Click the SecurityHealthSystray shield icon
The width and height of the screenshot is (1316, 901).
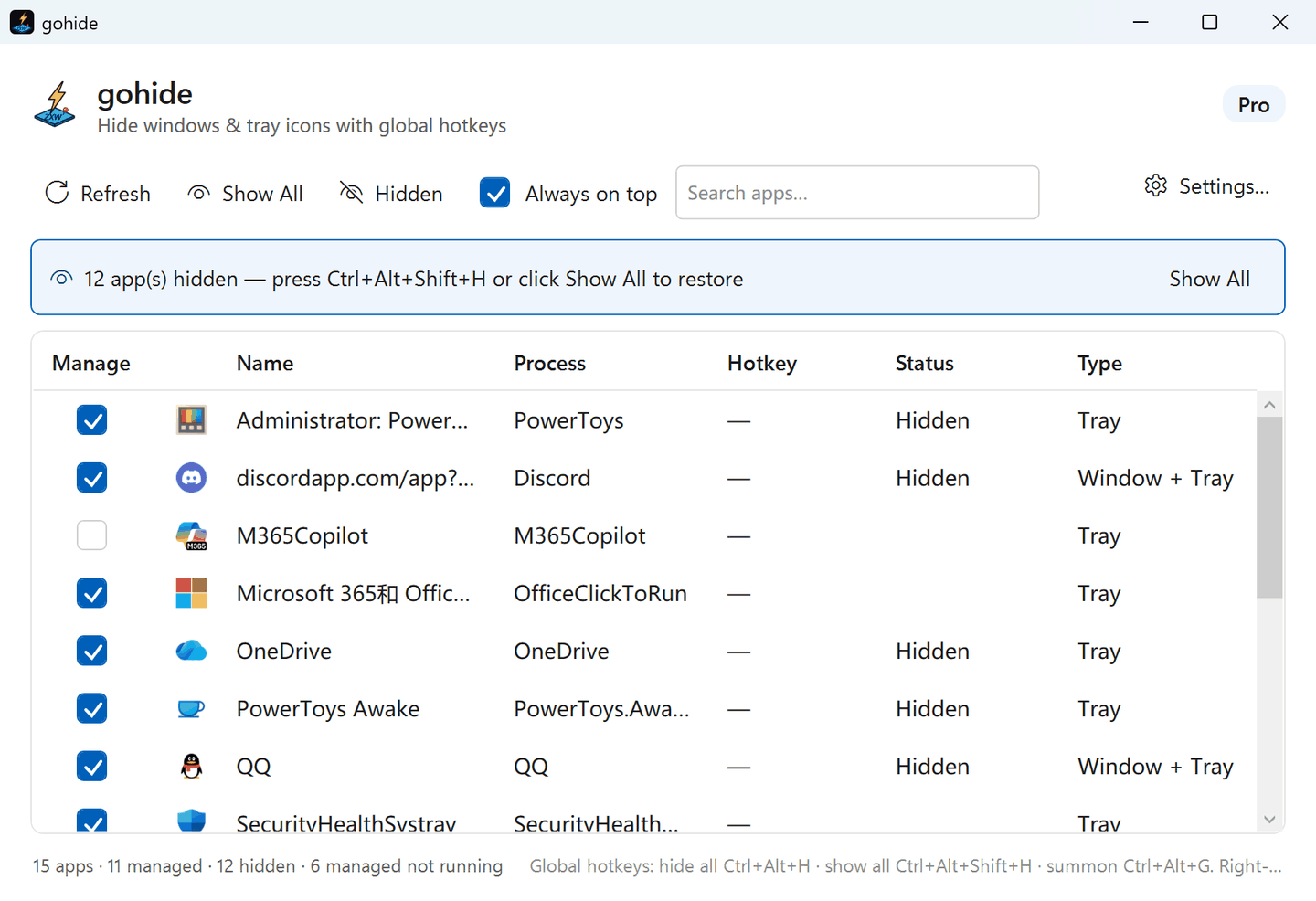pyautogui.click(x=191, y=820)
